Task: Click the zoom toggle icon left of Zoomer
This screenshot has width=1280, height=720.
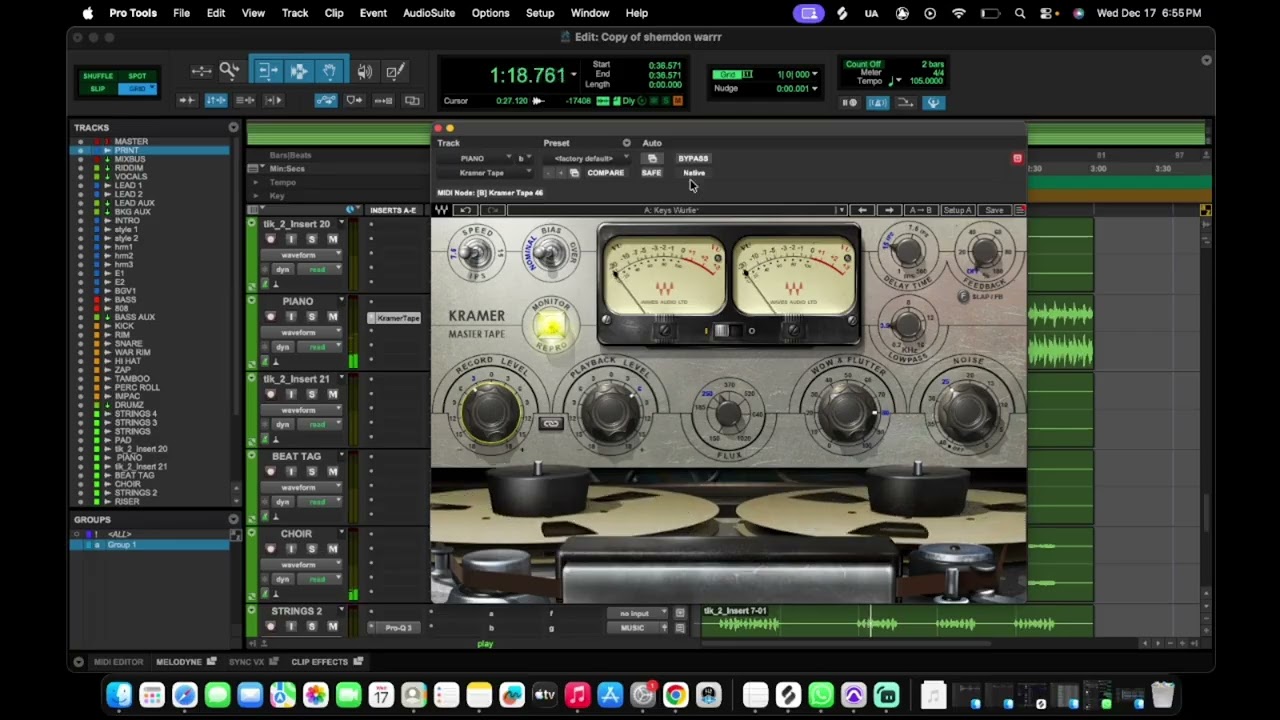Action: 201,71
